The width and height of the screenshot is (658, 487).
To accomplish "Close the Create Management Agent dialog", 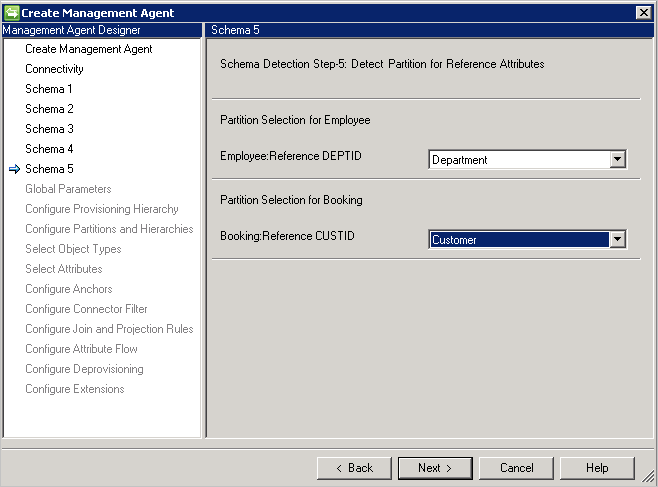I will click(643, 13).
